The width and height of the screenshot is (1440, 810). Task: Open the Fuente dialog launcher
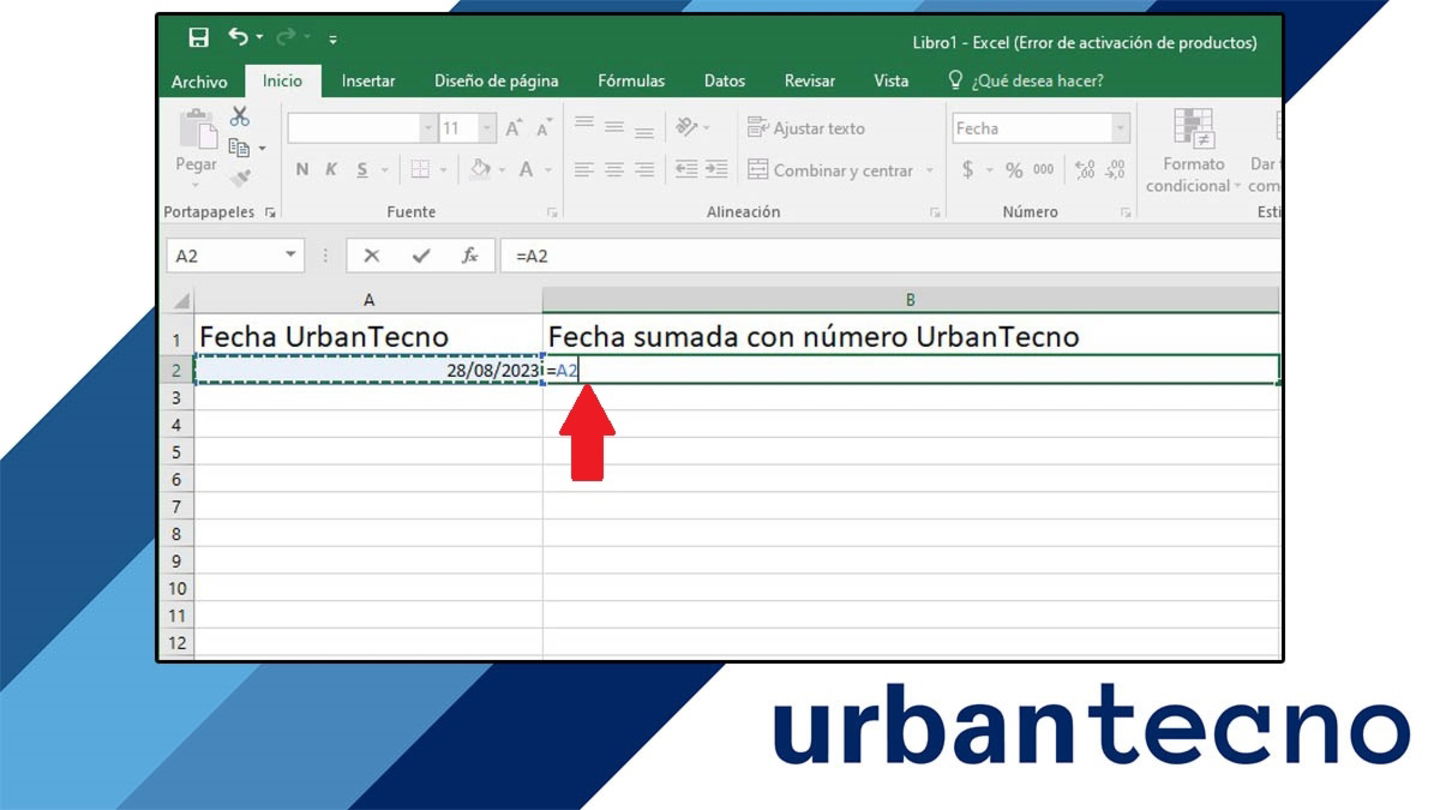(x=551, y=212)
